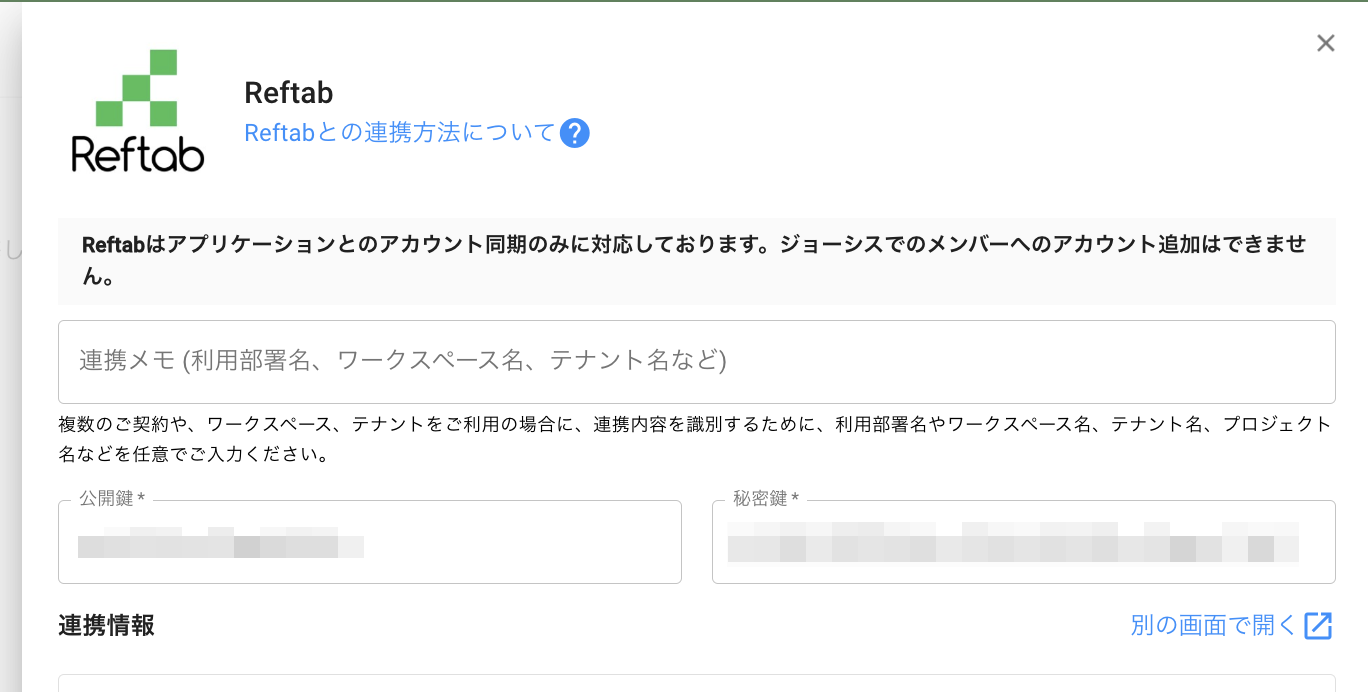The height and width of the screenshot is (692, 1368).
Task: Close the Reftab integration dialog
Action: coord(1325,43)
